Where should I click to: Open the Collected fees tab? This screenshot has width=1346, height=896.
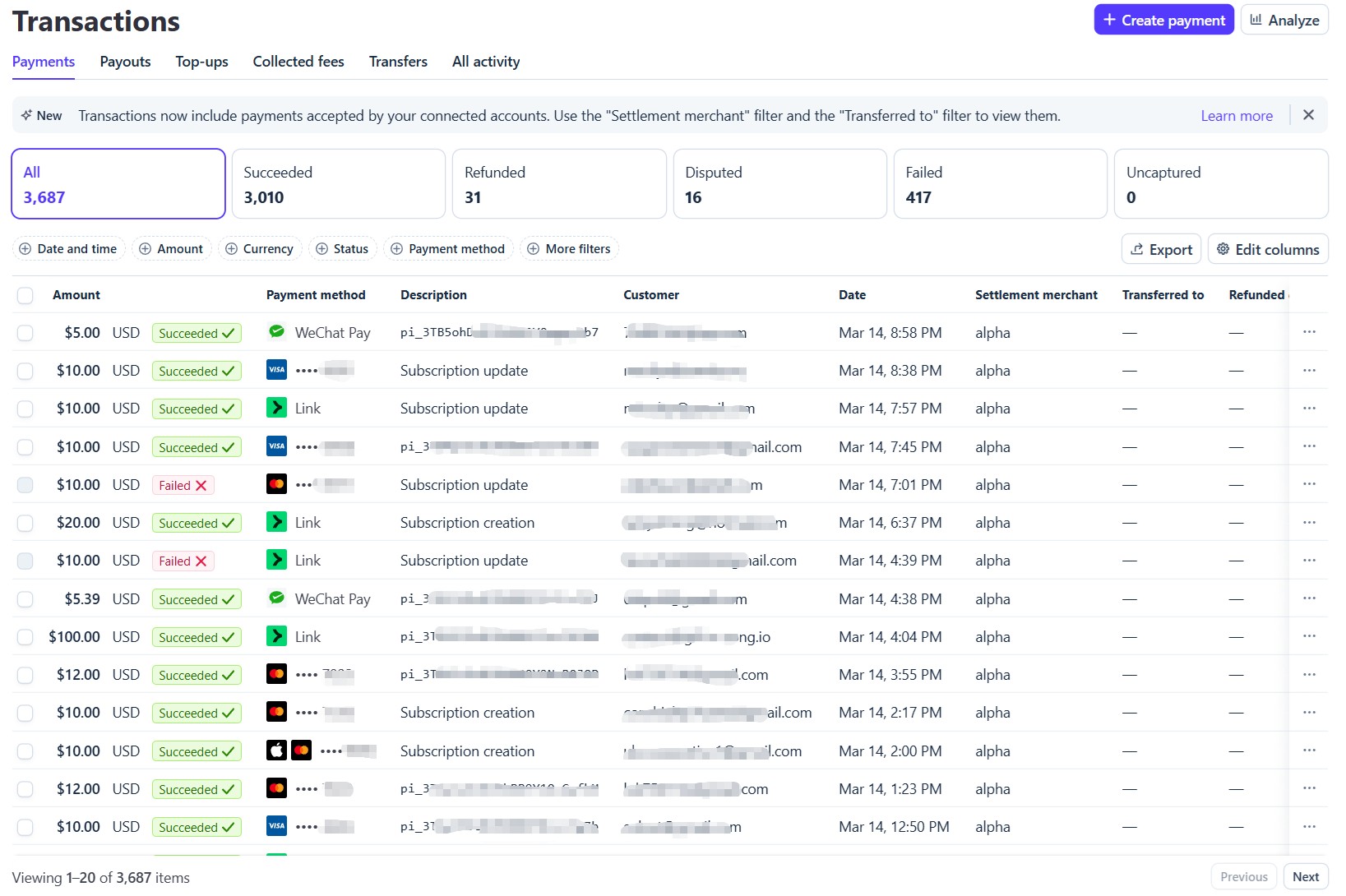tap(298, 62)
